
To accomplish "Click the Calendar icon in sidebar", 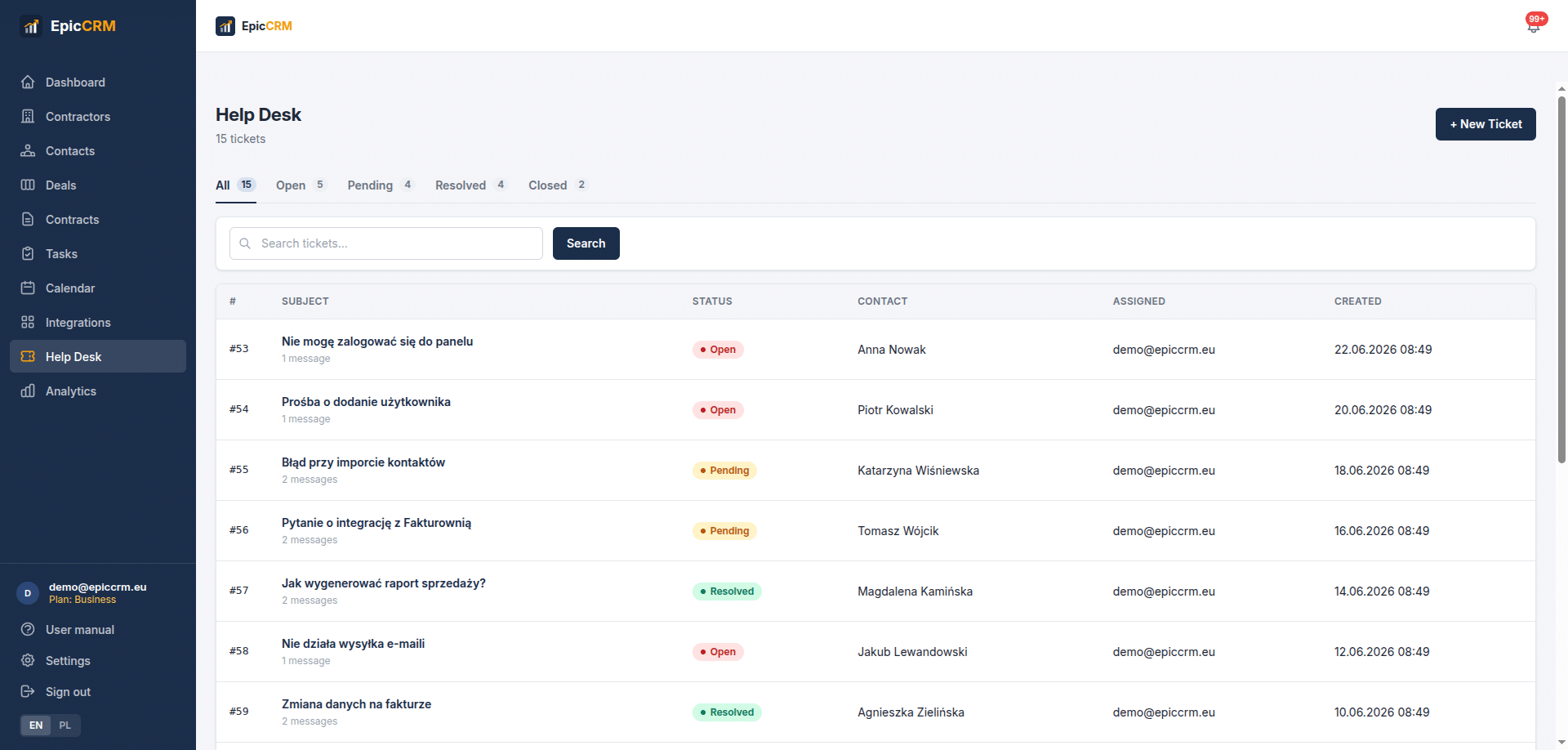I will coord(28,288).
